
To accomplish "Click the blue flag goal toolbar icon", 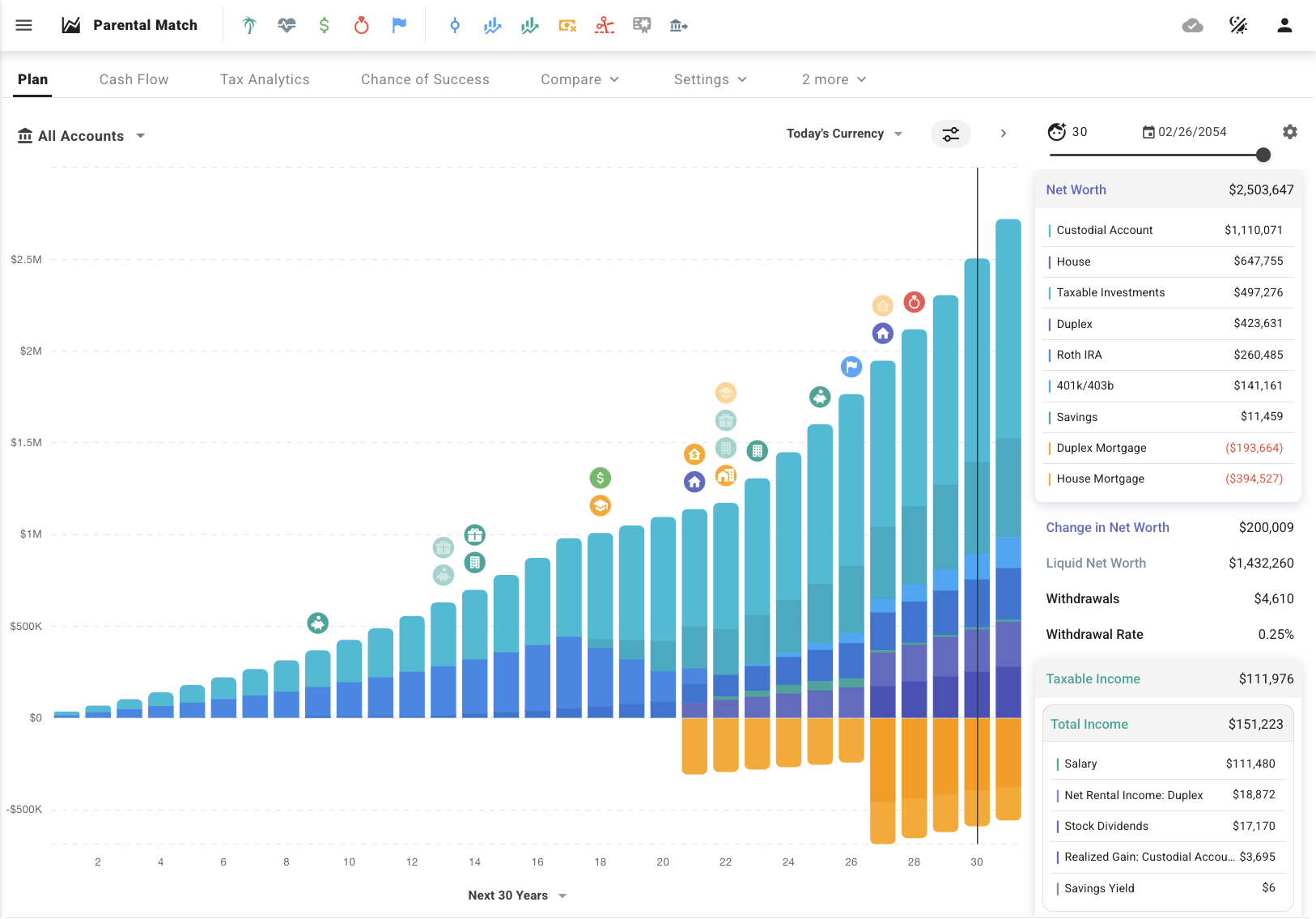I will (399, 25).
